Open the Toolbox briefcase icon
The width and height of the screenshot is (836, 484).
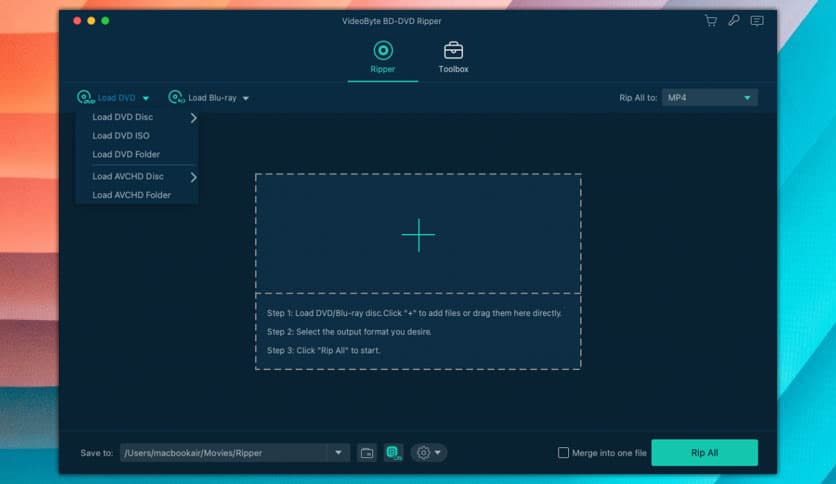click(x=453, y=51)
